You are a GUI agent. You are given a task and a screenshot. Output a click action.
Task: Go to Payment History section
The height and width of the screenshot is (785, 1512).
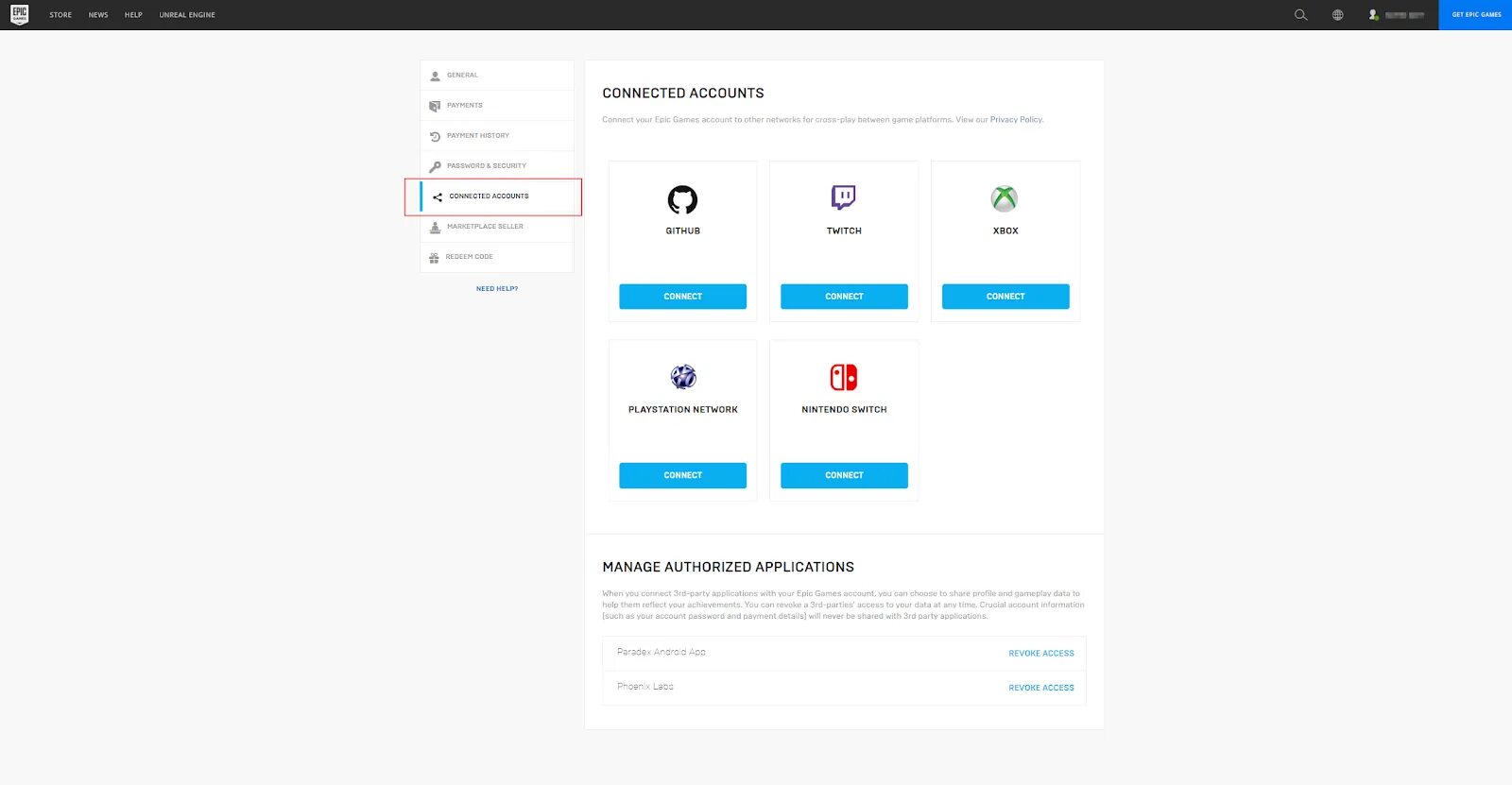497,136
